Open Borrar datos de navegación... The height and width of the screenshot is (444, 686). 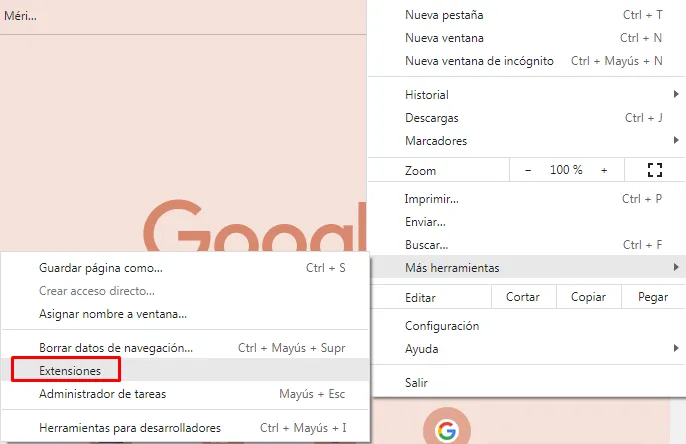[x=186, y=348]
